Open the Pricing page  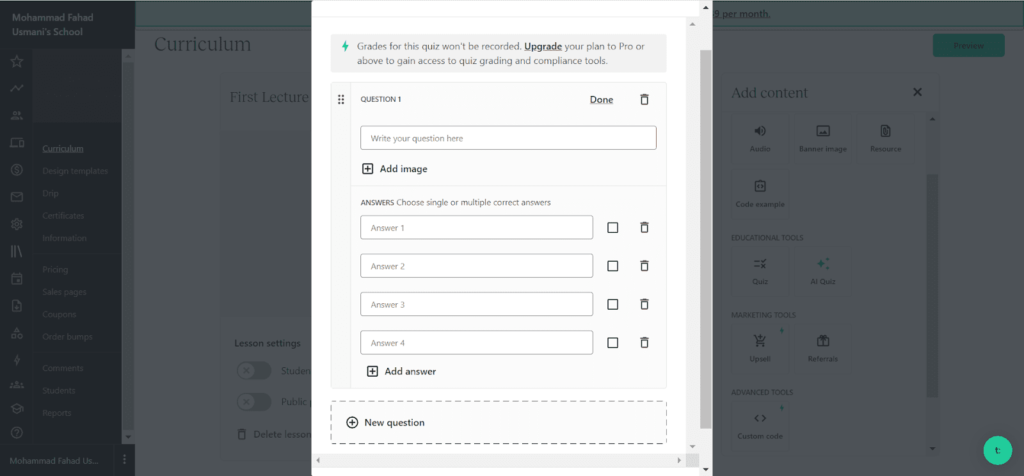[55, 269]
